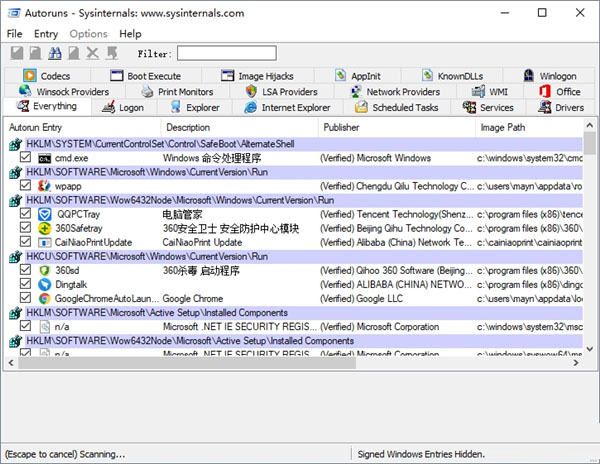Click the Google Chrome icon in the entry list
Image resolution: width=600 pixels, height=464 pixels.
click(45, 298)
